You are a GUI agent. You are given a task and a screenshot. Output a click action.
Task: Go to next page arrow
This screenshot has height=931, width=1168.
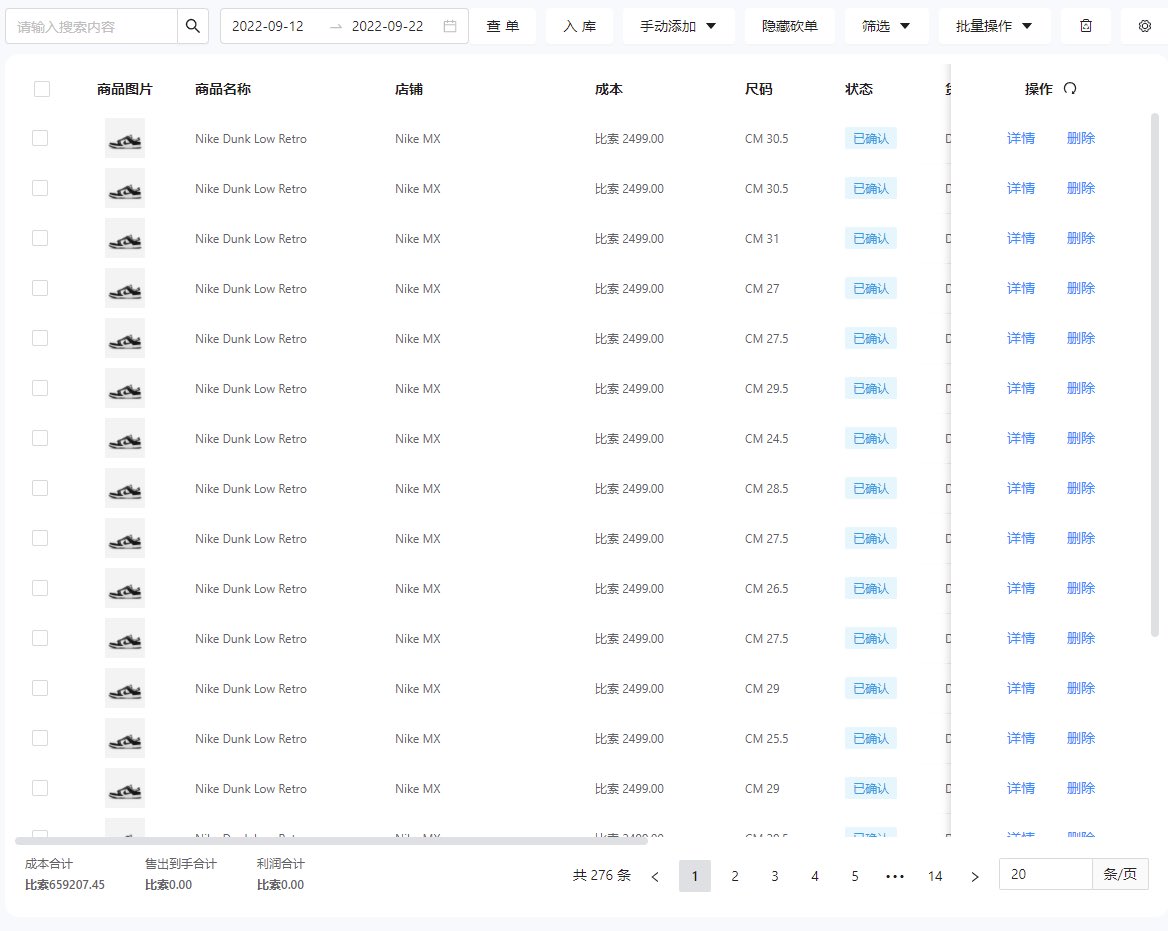[975, 877]
